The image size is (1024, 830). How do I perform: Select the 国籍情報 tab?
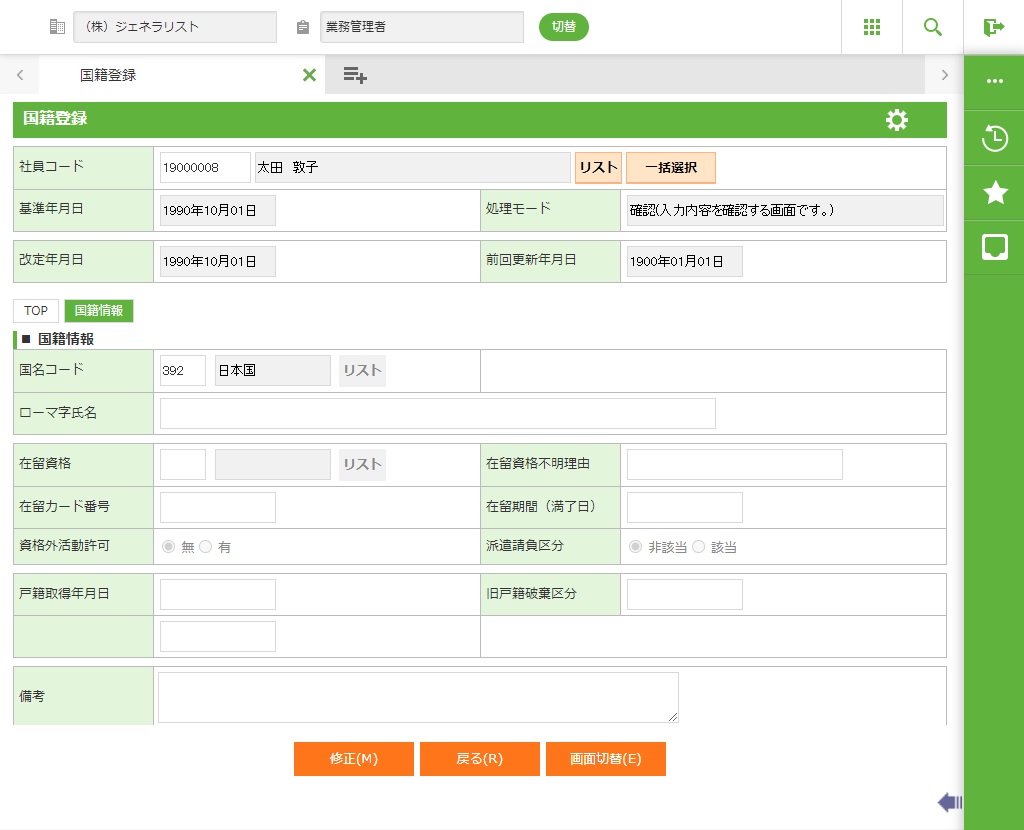point(99,311)
